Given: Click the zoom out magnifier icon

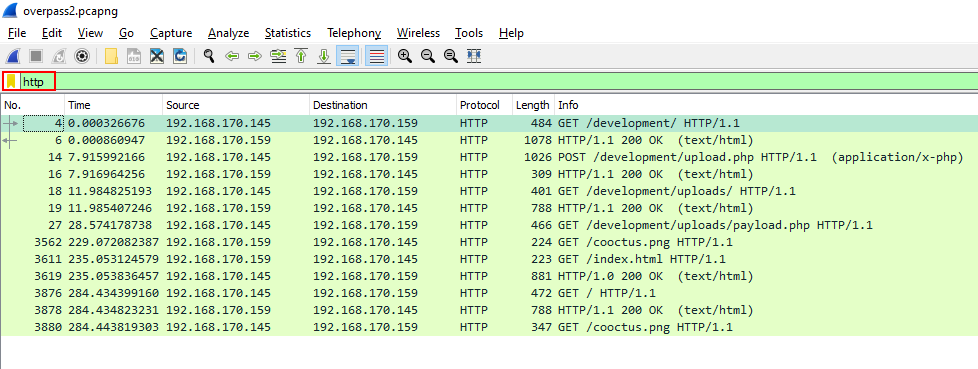Looking at the screenshot, I should [x=428, y=56].
